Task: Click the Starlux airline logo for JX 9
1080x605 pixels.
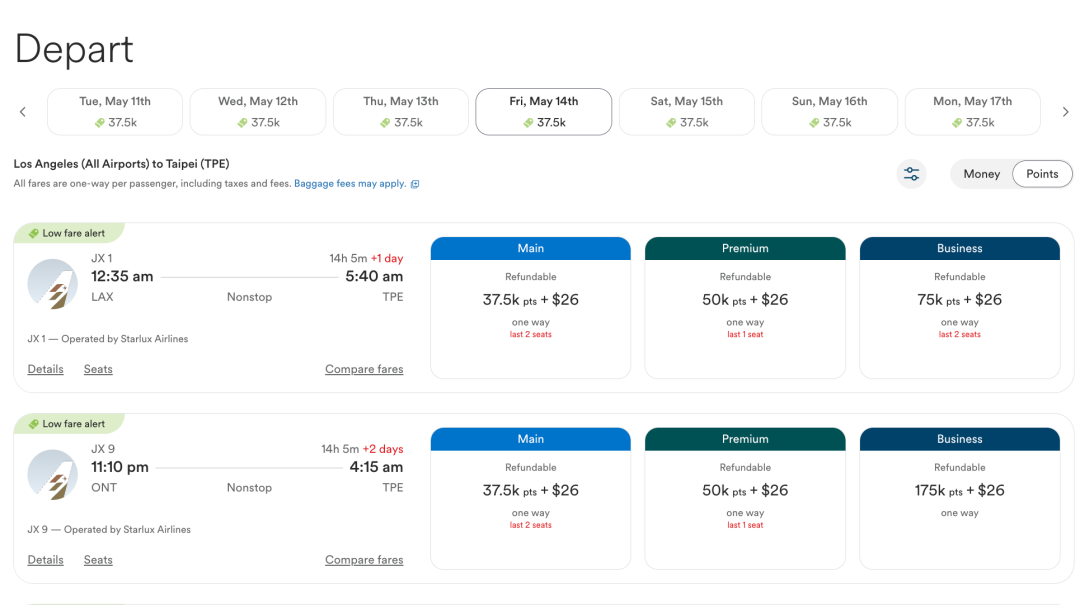Action: pos(52,474)
